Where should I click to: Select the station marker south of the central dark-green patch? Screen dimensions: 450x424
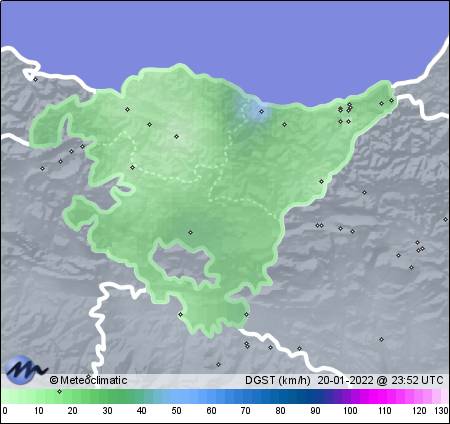190,232
